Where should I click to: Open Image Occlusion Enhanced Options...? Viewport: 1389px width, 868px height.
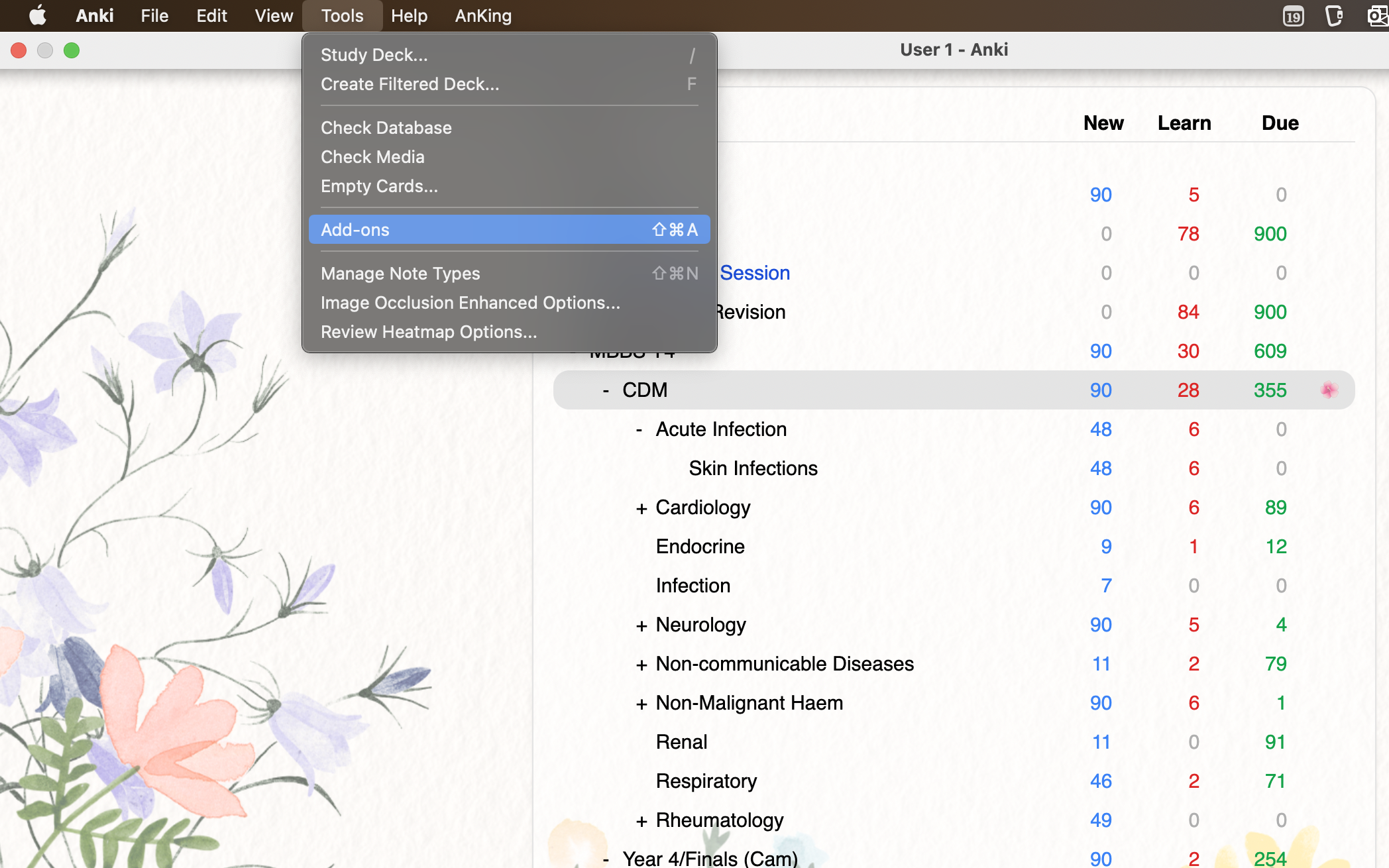coord(509,303)
